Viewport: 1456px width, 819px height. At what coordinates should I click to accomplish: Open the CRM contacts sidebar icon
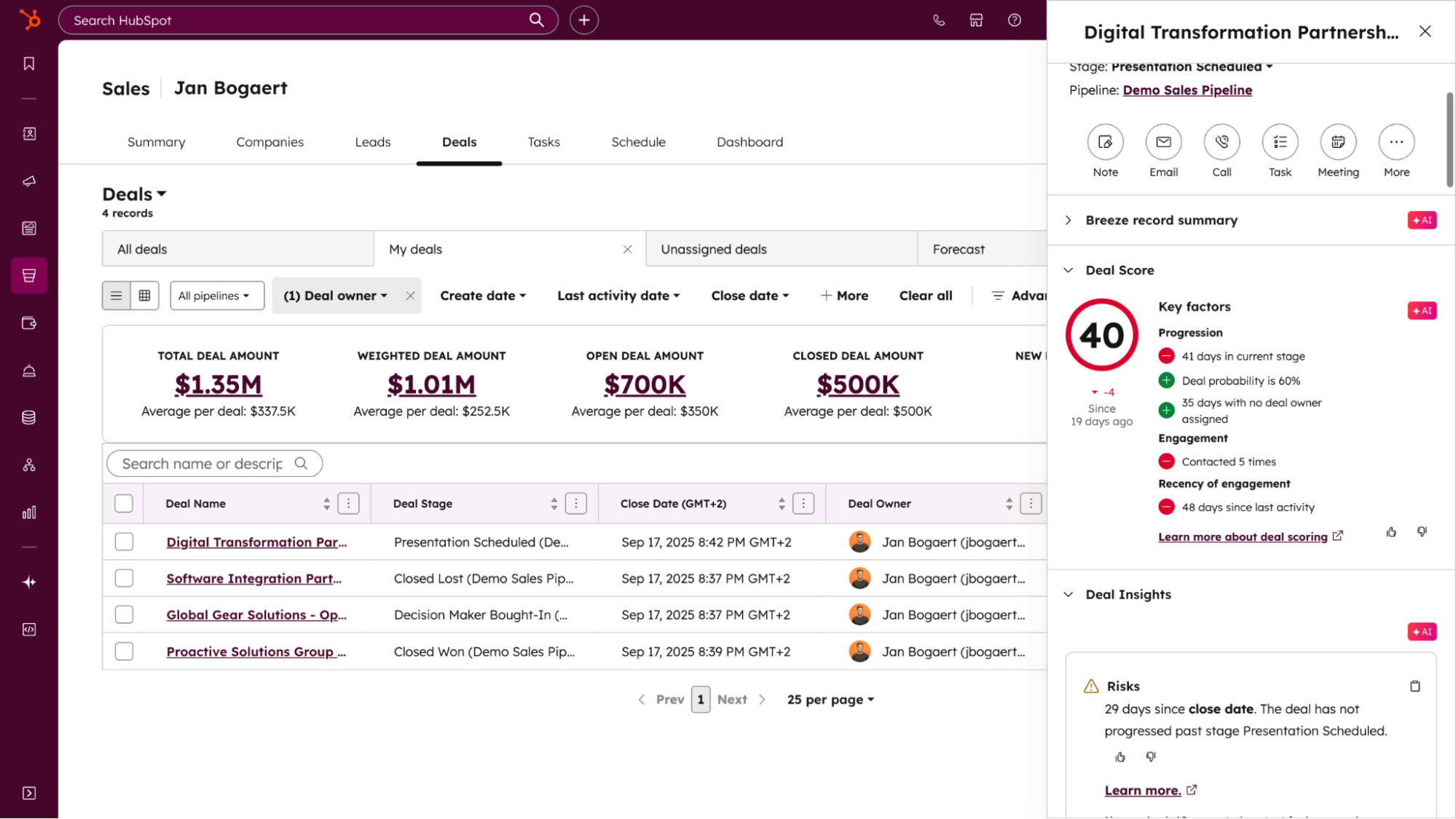pyautogui.click(x=29, y=134)
